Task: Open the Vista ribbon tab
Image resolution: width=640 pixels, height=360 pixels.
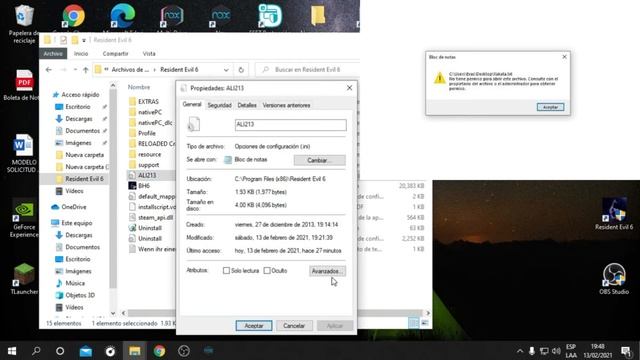Action: click(x=149, y=53)
